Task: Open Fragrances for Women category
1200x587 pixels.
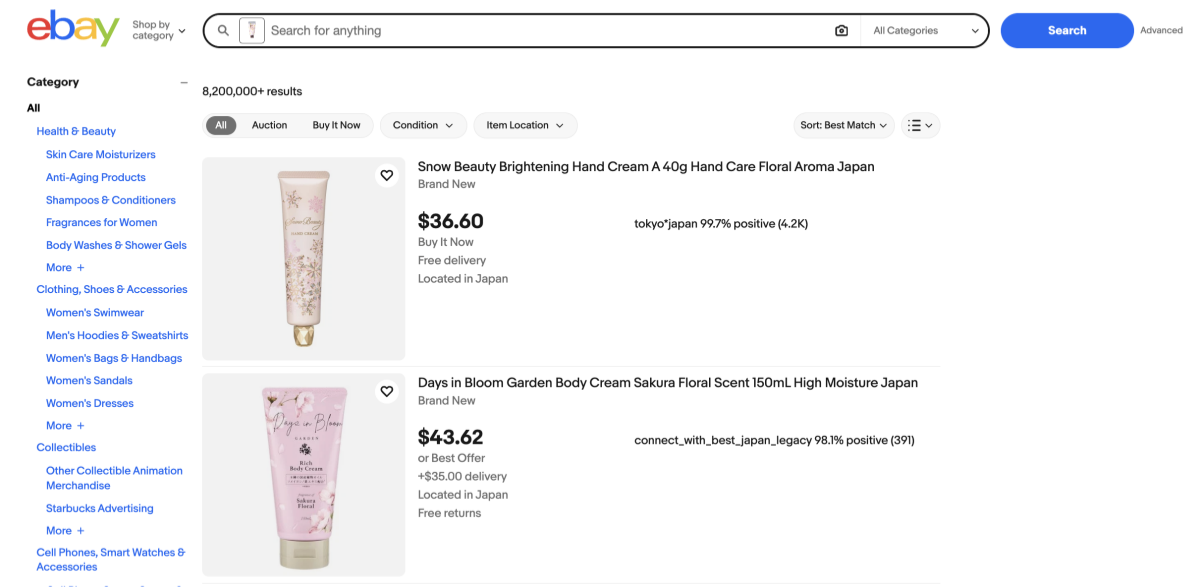Action: [x=102, y=223]
